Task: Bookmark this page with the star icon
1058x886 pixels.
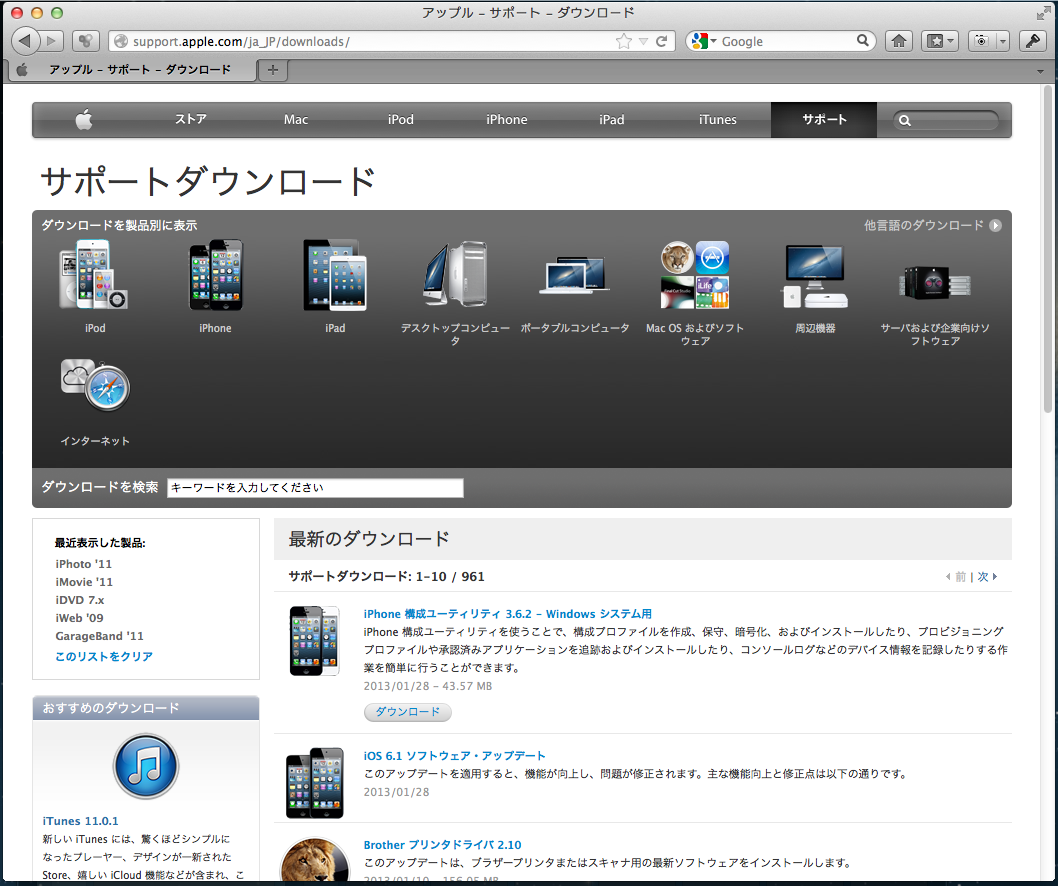Action: (623, 41)
